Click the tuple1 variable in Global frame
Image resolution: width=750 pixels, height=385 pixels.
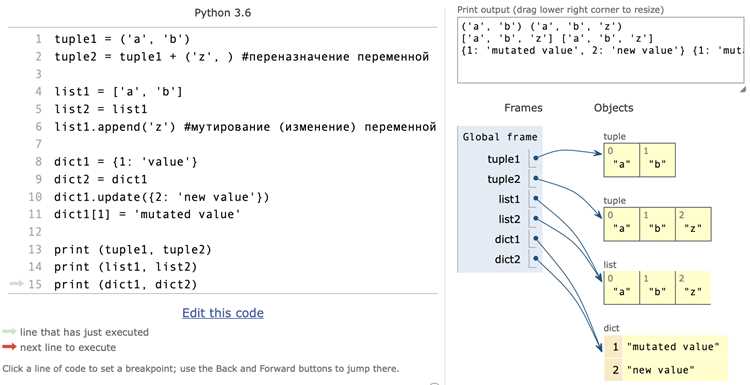[503, 159]
